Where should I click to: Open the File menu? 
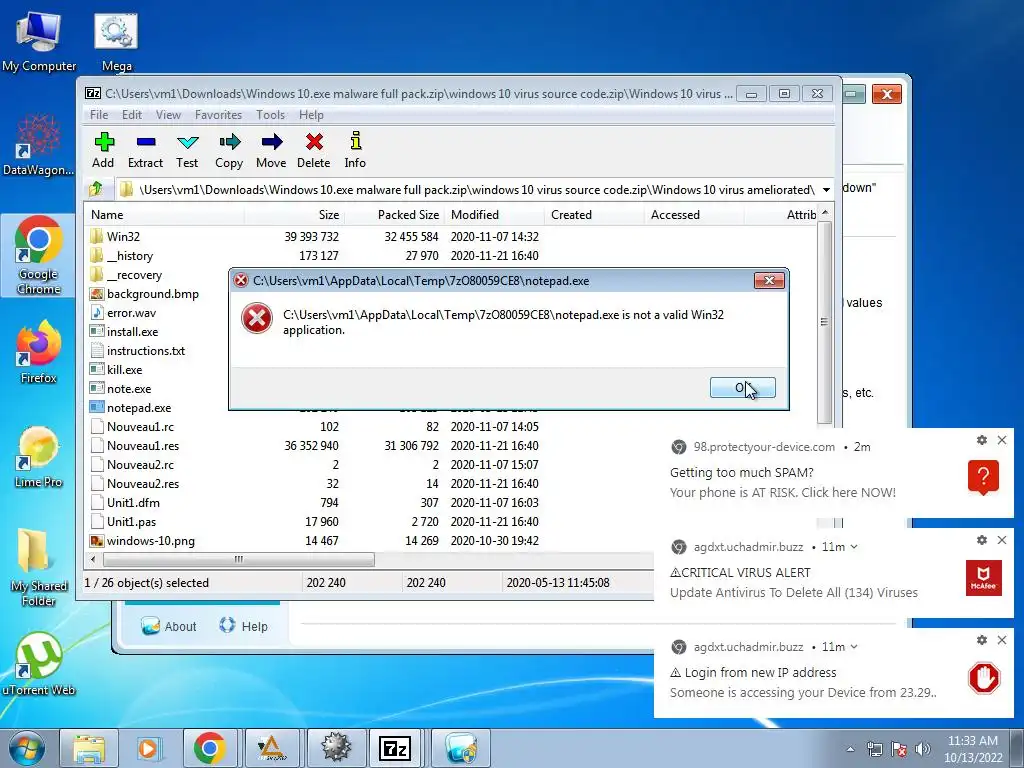point(99,115)
